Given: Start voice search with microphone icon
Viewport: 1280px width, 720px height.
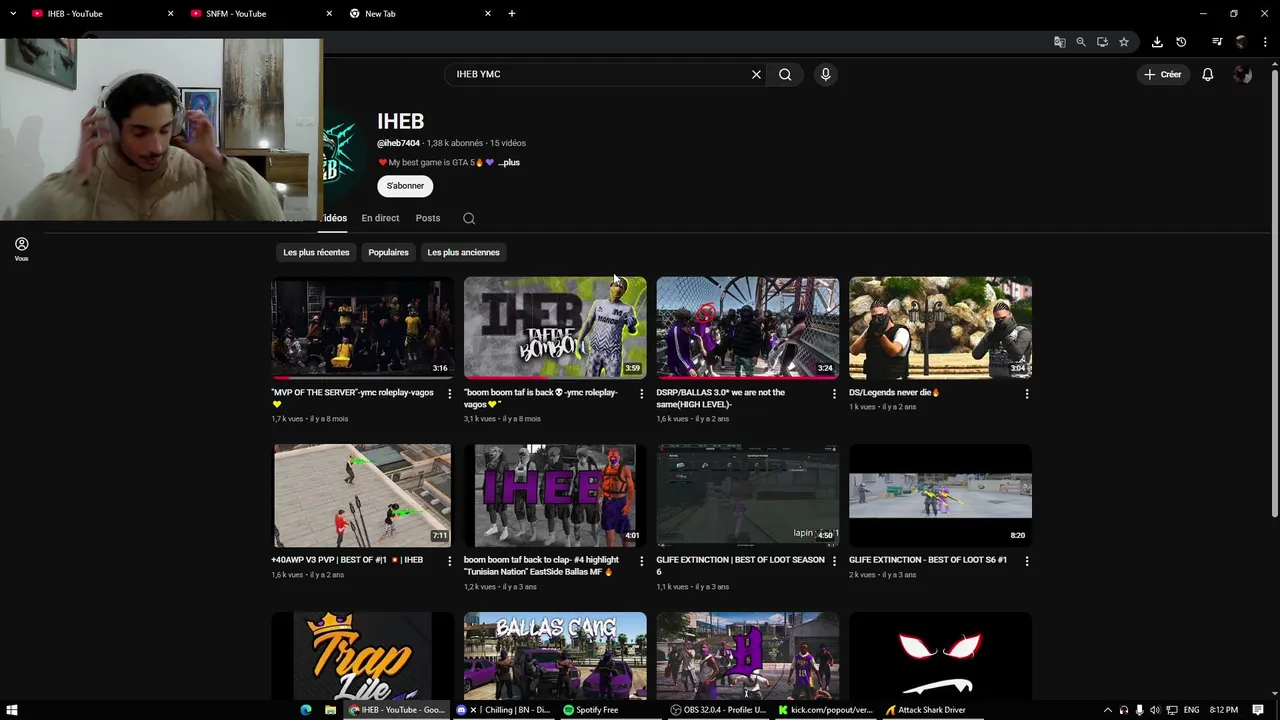Looking at the screenshot, I should tap(825, 74).
